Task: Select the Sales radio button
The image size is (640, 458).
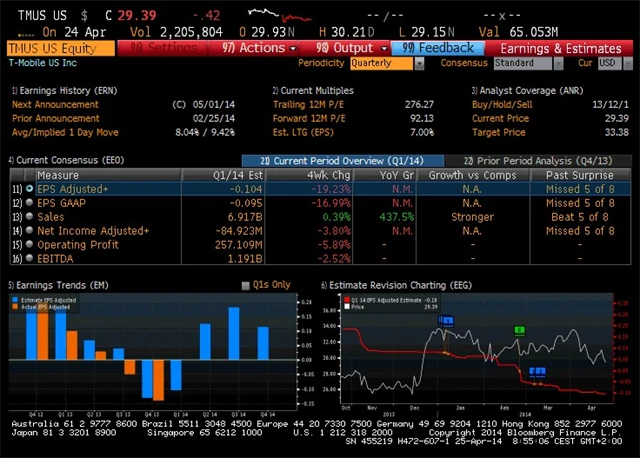Action: (x=29, y=216)
